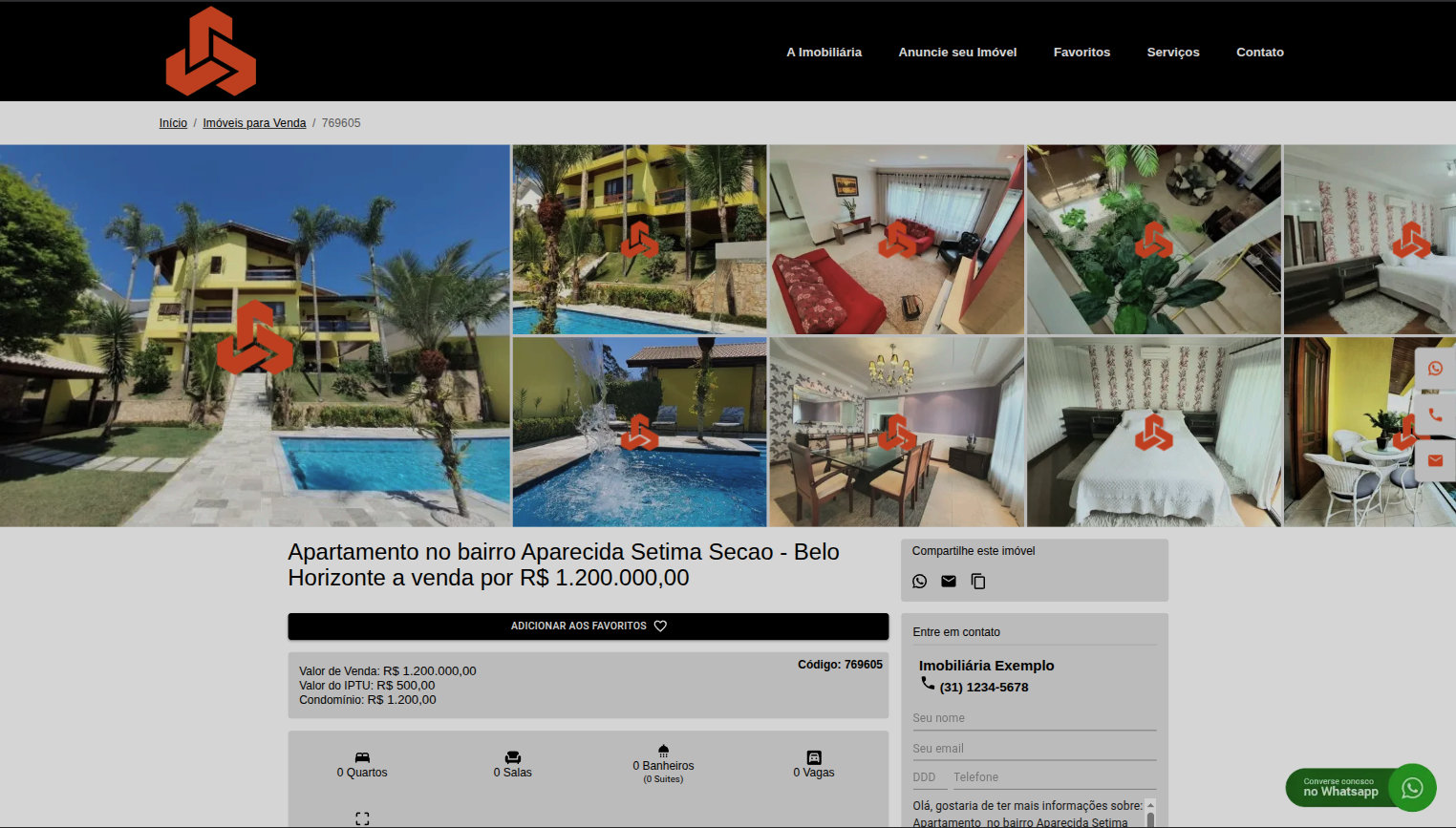This screenshot has height=828, width=1456.
Task: Copy property link with copy icon
Action: coord(977,582)
